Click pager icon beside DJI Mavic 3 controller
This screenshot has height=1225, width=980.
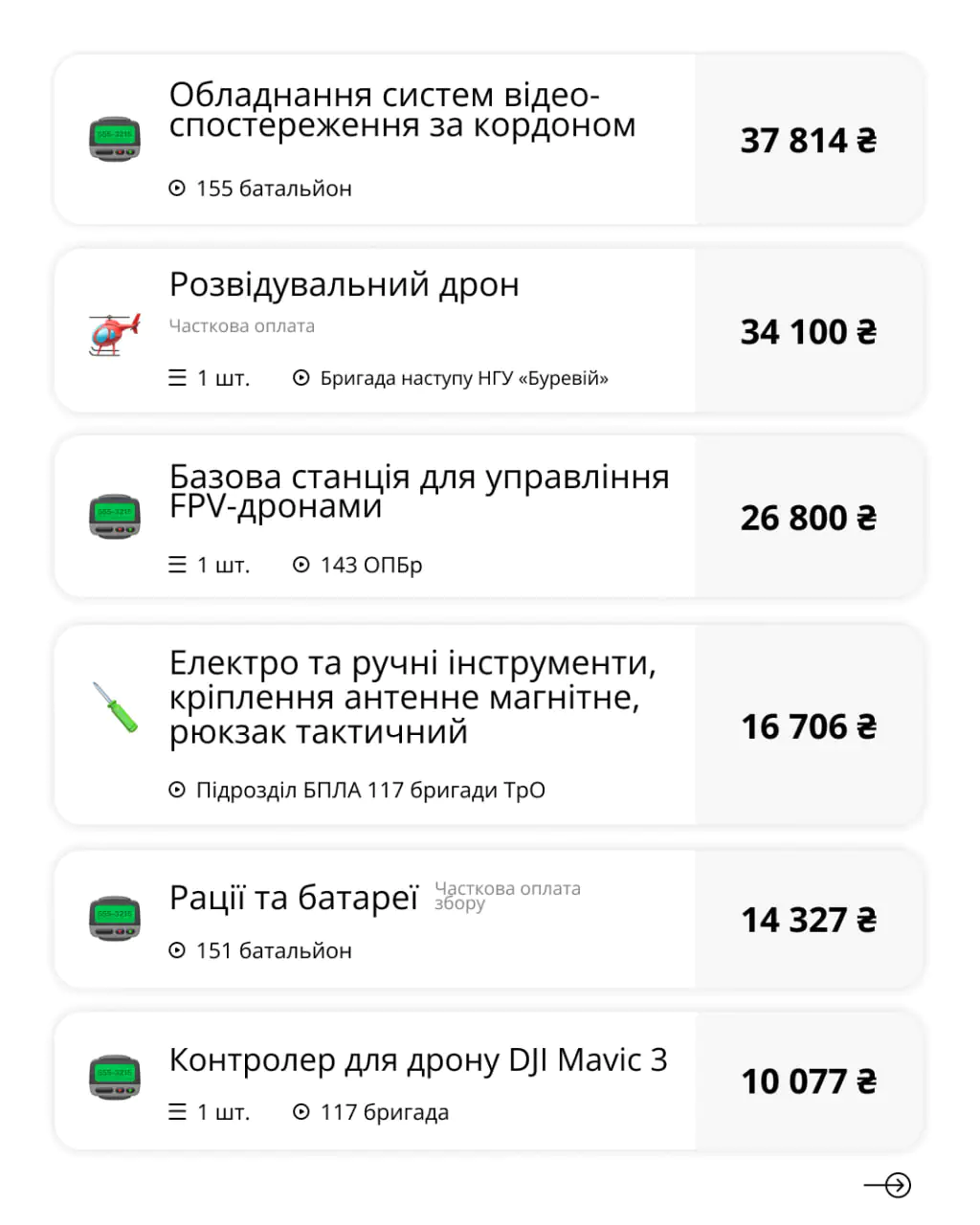(x=115, y=1078)
